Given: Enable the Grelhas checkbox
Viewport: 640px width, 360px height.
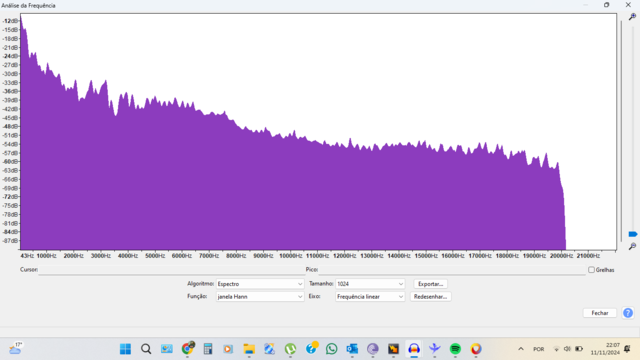Looking at the screenshot, I should (591, 270).
